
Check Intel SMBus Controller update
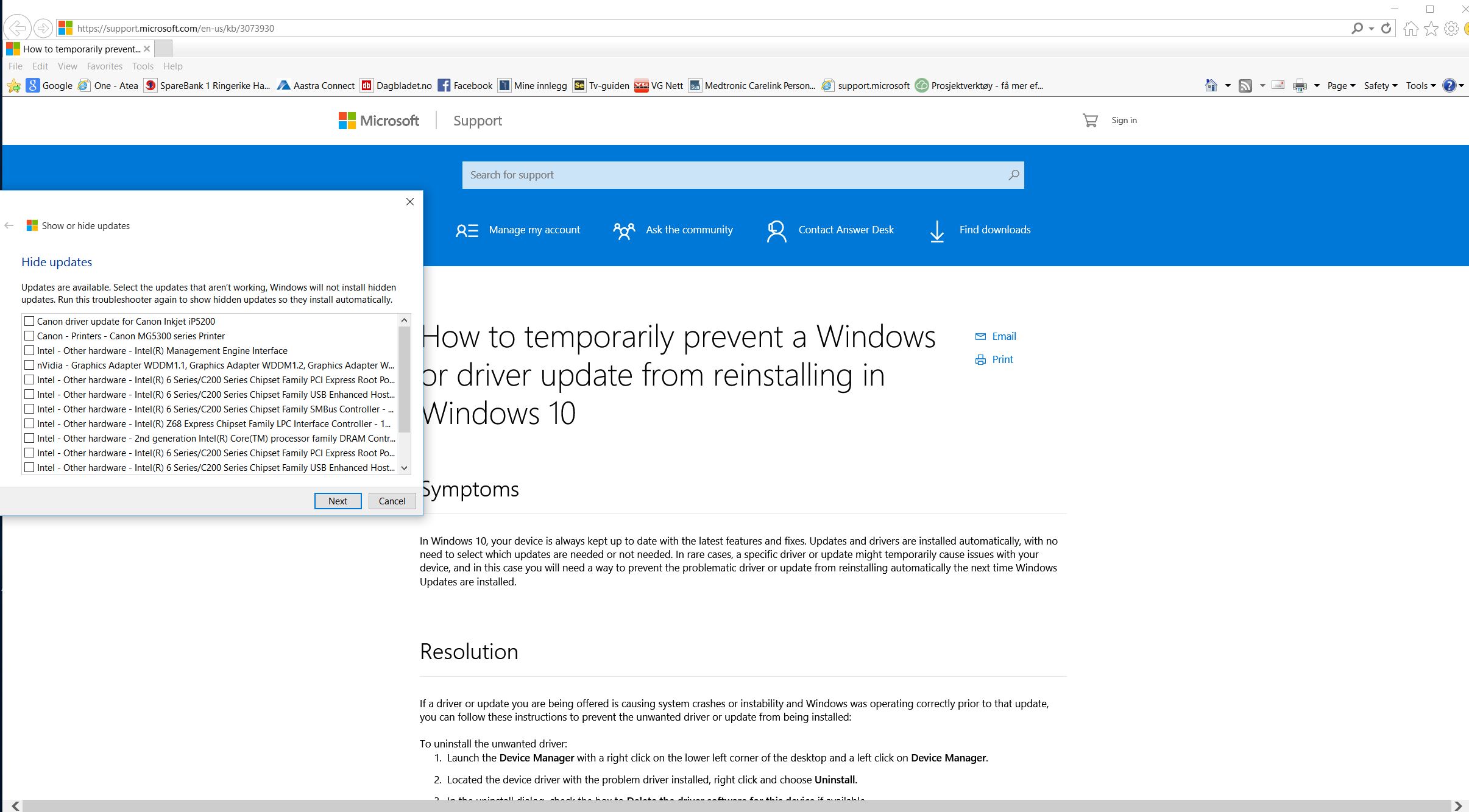[x=29, y=409]
